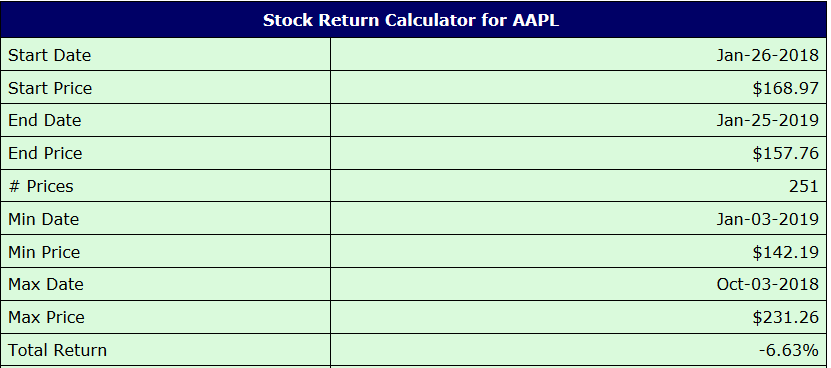Image resolution: width=831 pixels, height=368 pixels.
Task: Click the 251 prices count value
Action: coord(803,186)
